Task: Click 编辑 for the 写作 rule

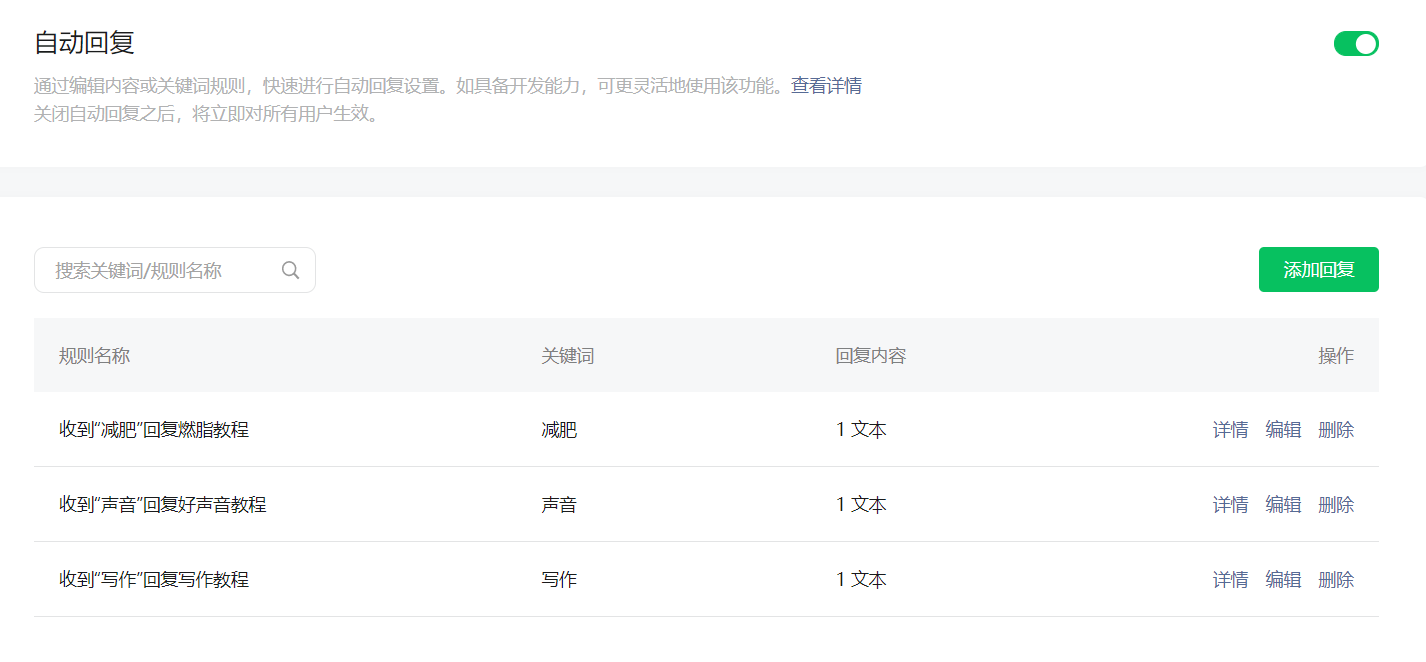Action: point(1283,580)
